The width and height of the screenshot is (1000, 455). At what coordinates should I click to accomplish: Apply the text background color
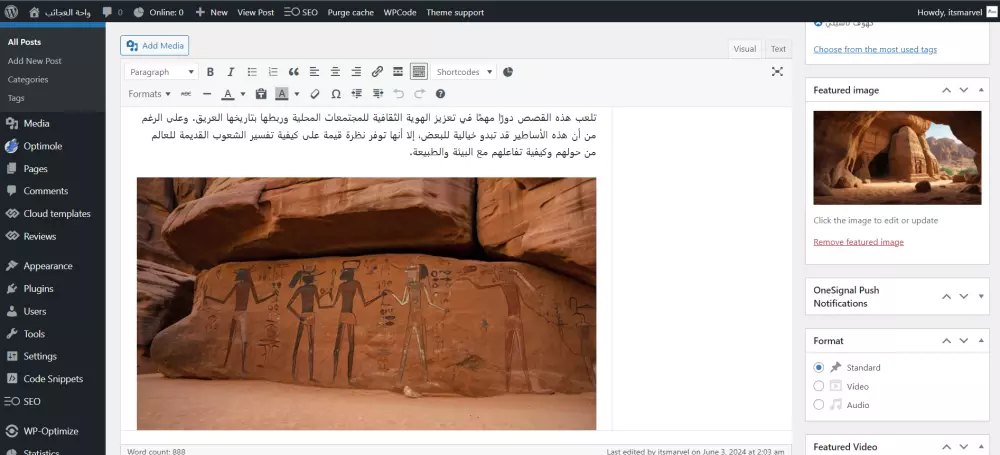point(282,94)
